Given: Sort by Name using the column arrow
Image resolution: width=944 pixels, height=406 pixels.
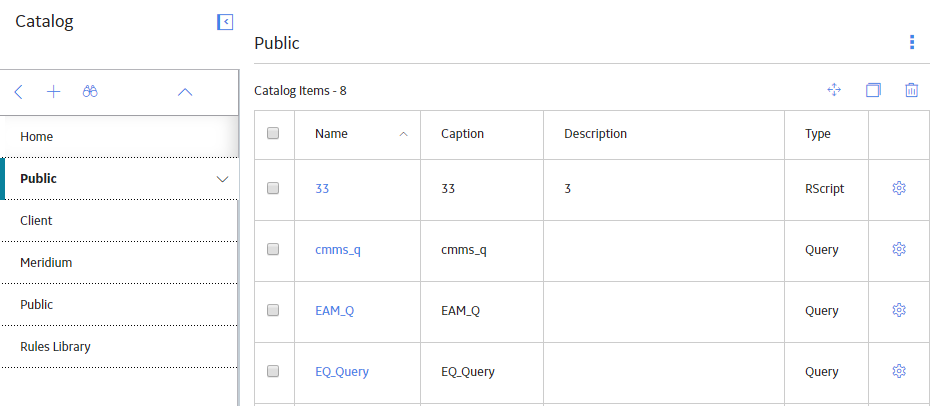Looking at the screenshot, I should click(403, 134).
